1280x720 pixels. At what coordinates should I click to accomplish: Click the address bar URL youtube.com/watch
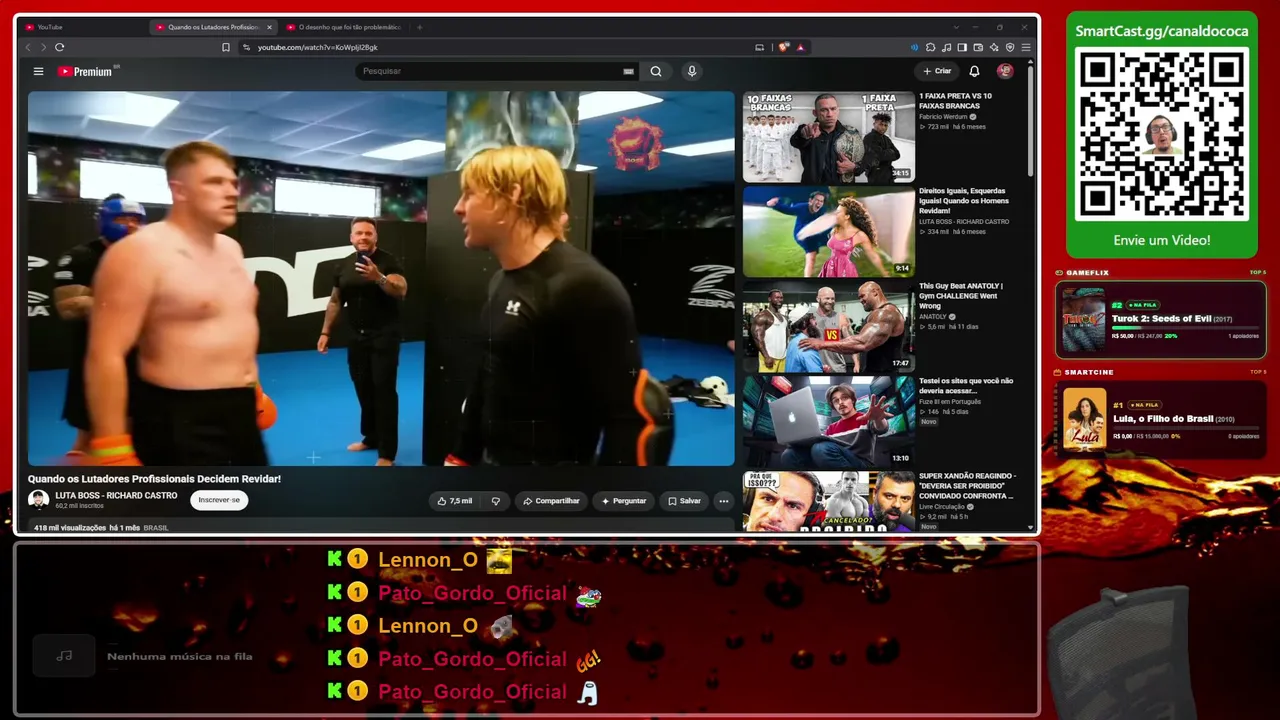(318, 47)
